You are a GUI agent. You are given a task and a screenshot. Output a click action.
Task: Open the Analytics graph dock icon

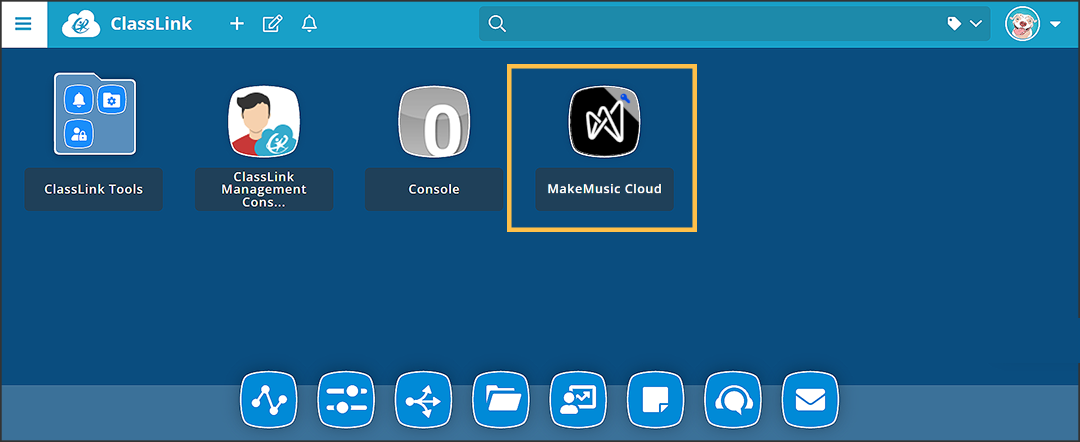tap(268, 399)
